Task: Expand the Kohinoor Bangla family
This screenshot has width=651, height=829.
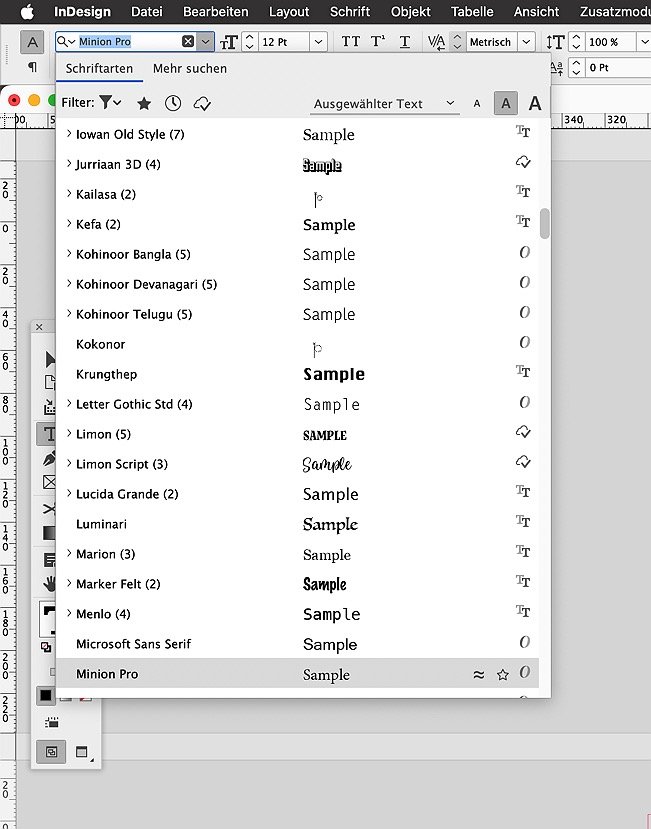Action: coord(69,254)
